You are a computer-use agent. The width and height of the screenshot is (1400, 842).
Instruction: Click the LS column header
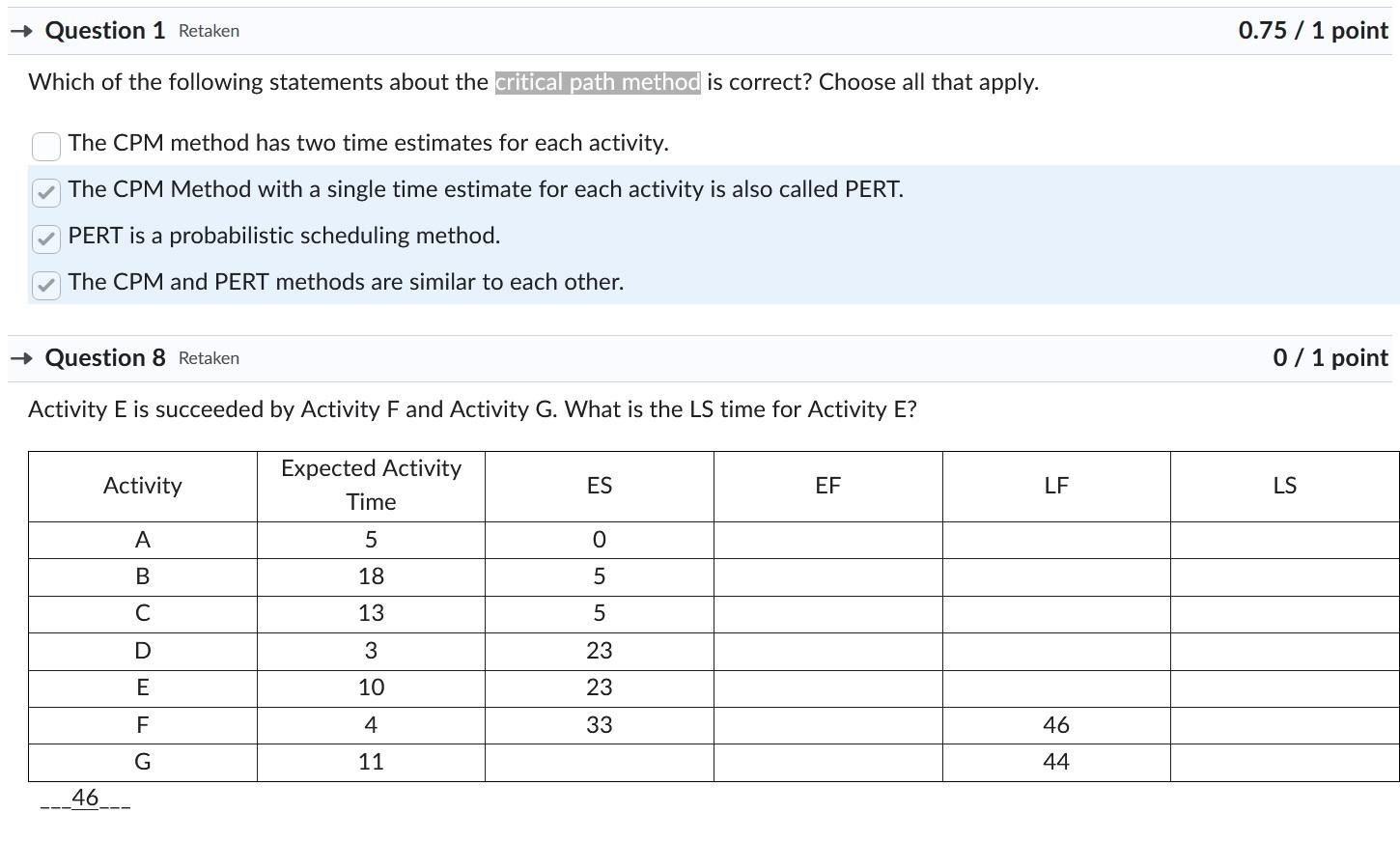pos(1284,486)
